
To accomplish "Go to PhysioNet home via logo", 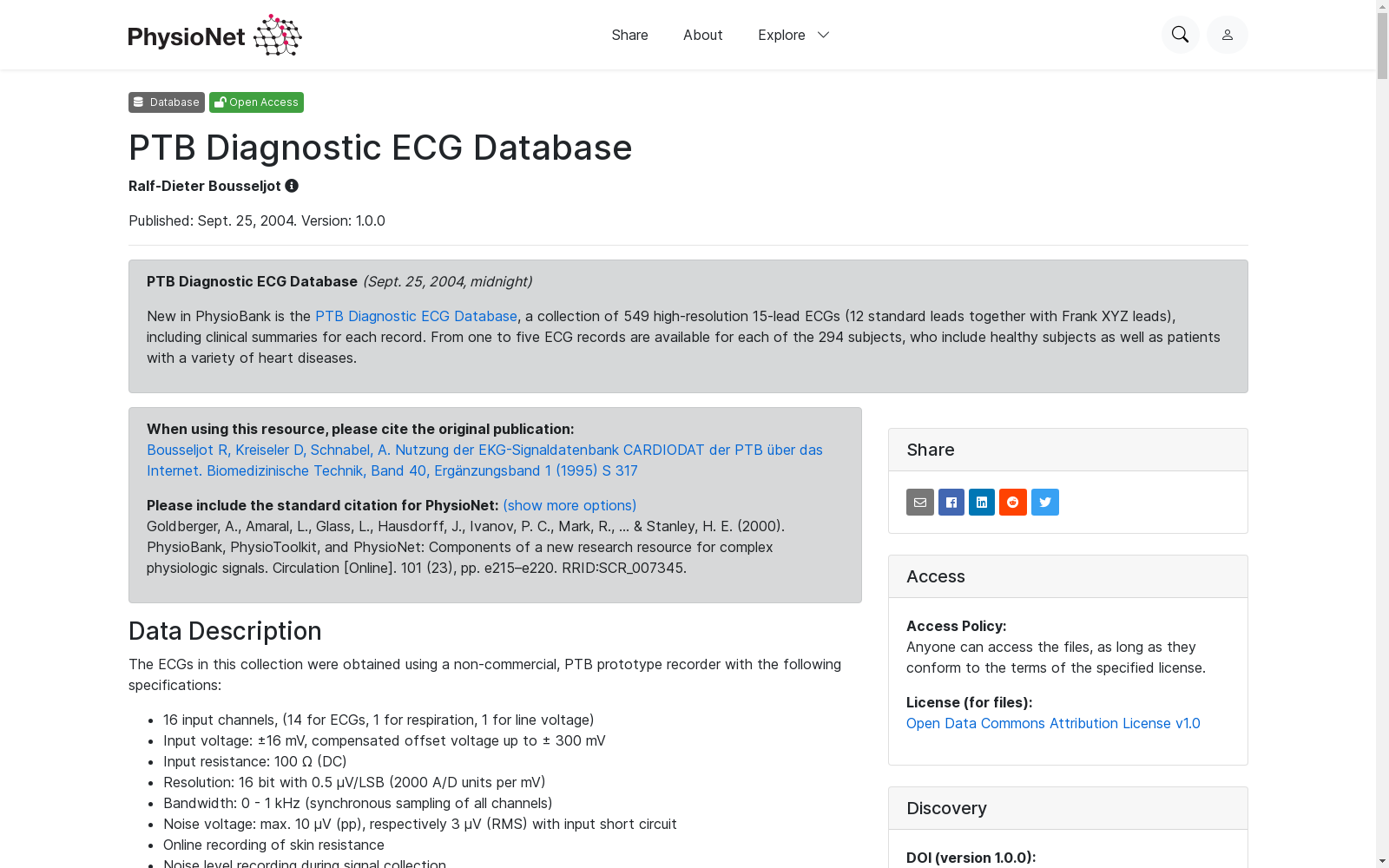I will [214, 35].
